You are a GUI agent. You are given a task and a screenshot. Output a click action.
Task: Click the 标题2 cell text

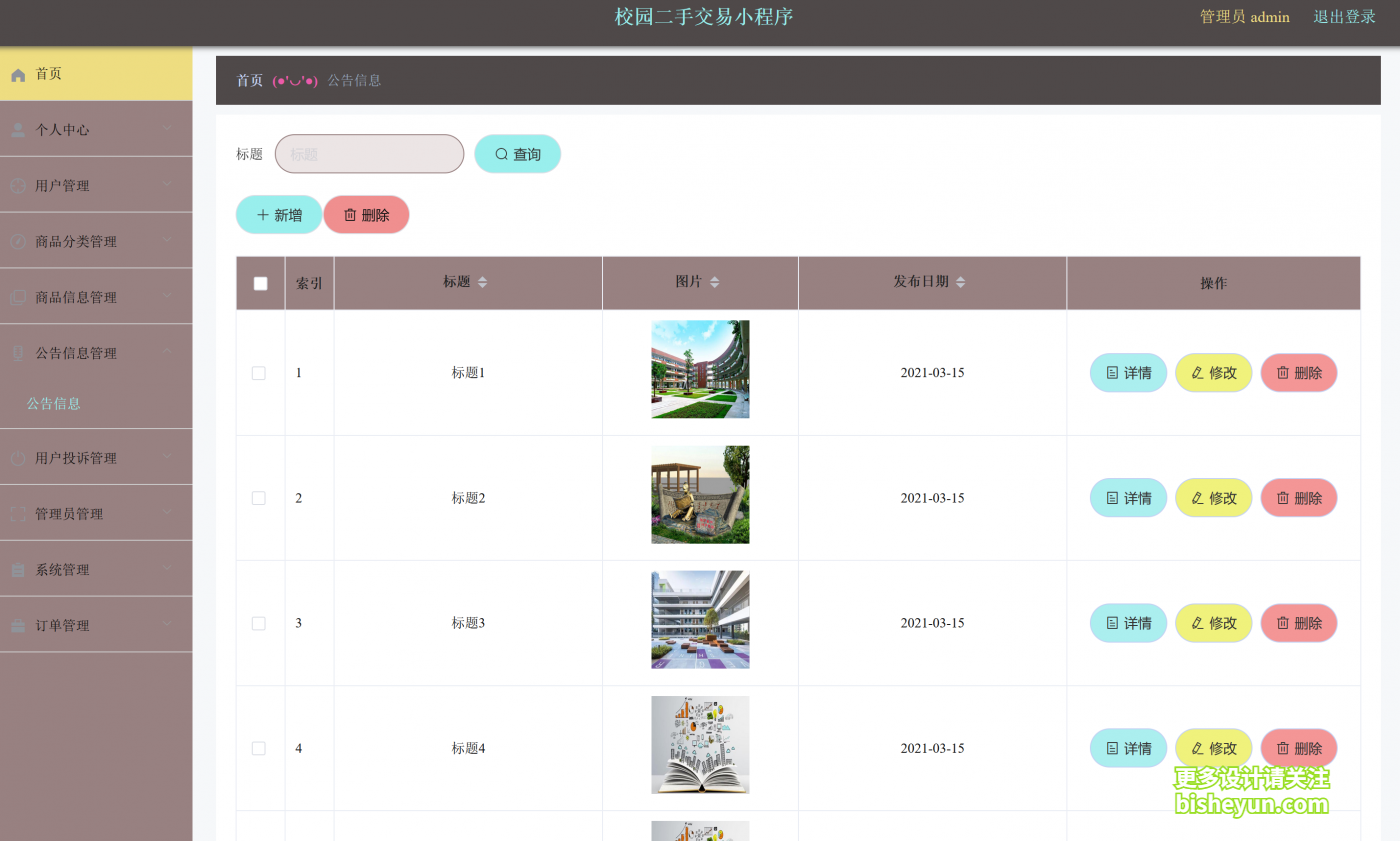click(x=468, y=498)
